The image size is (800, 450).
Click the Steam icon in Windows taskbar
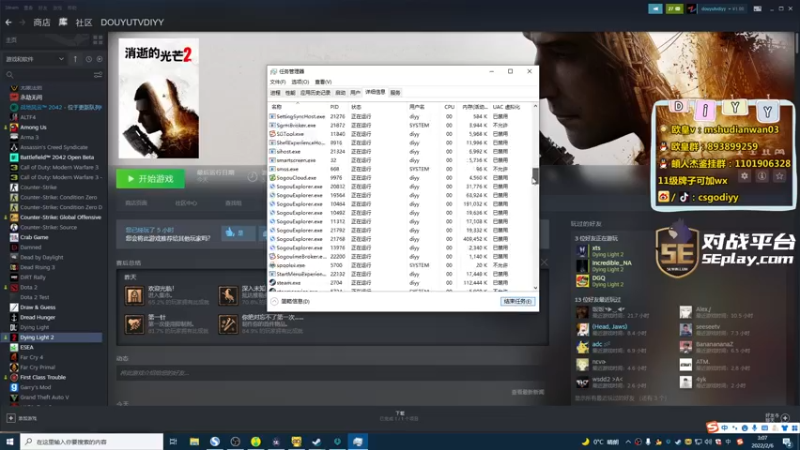click(316, 441)
